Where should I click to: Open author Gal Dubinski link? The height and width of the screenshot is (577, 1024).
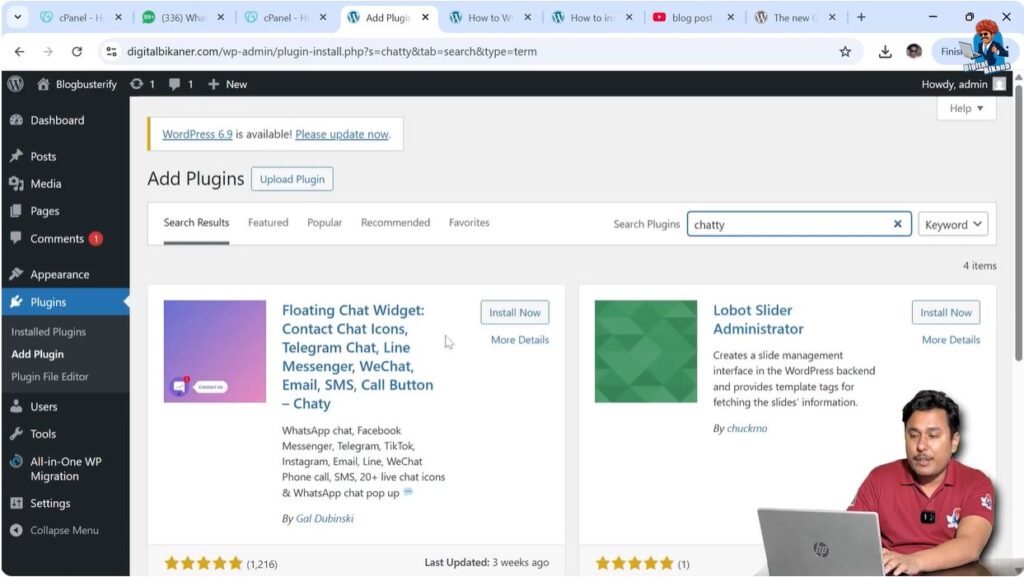(325, 519)
